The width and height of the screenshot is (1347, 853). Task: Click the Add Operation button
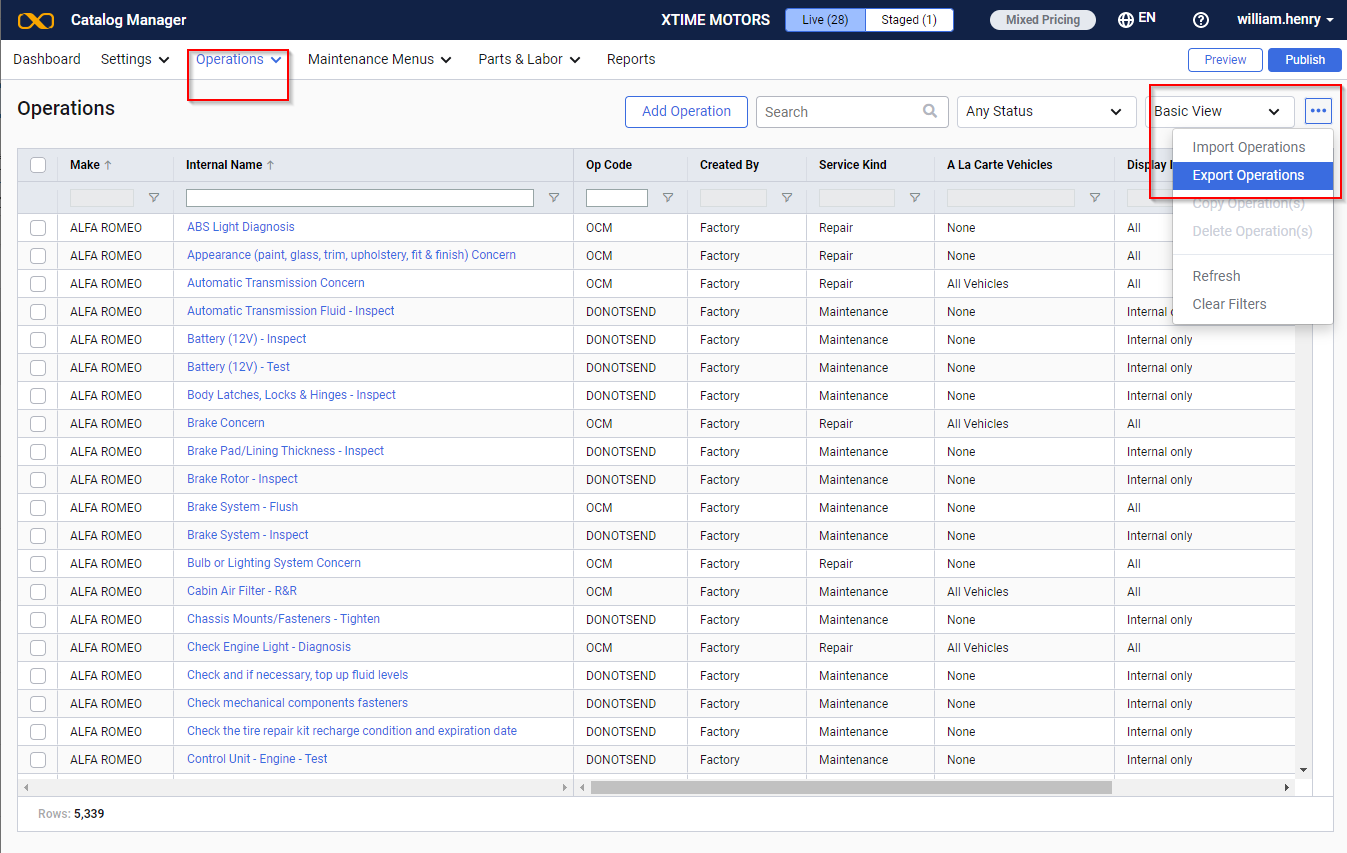(686, 111)
